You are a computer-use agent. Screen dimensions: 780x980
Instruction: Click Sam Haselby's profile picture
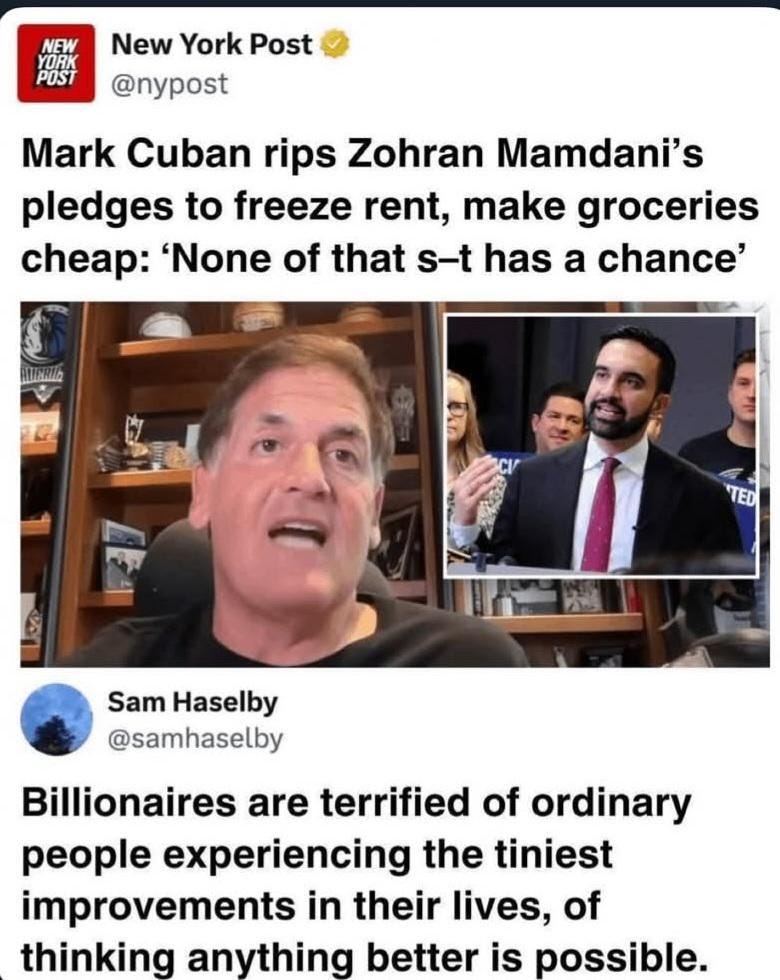tap(56, 719)
